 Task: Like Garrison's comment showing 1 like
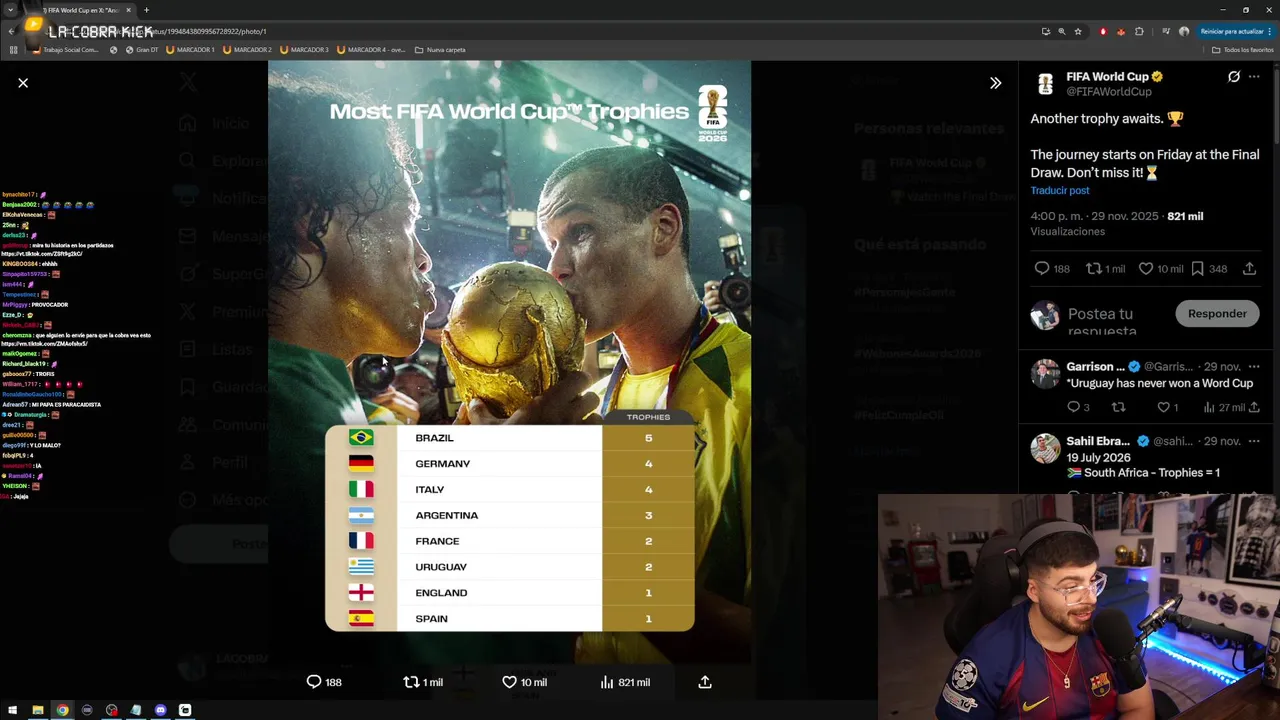coord(1163,407)
